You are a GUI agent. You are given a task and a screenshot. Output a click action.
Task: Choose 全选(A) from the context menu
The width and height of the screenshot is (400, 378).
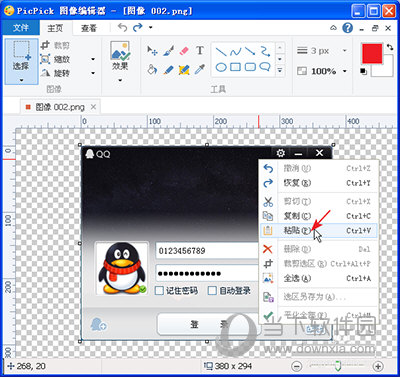[x=318, y=278]
